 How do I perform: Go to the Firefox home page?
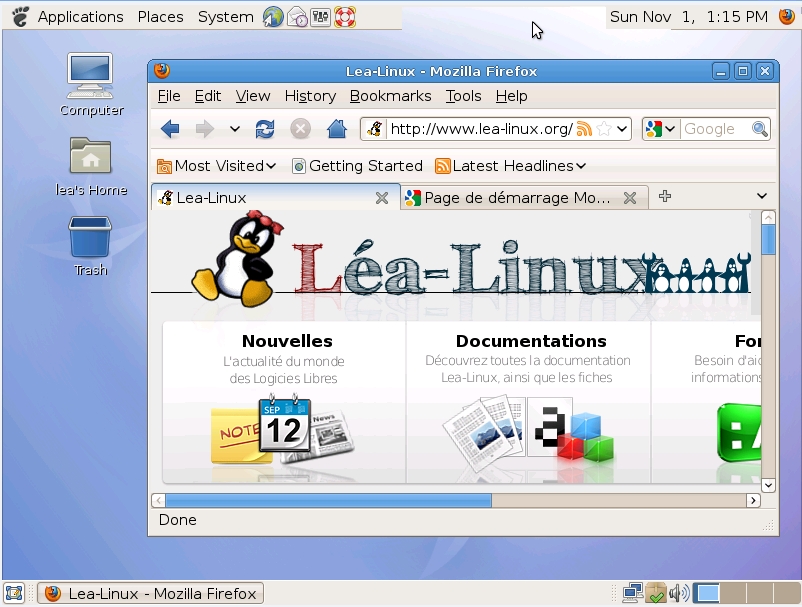[x=337, y=129]
